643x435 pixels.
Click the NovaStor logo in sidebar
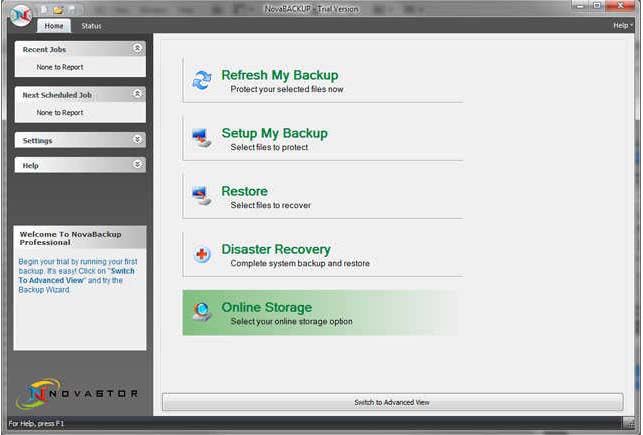77,392
